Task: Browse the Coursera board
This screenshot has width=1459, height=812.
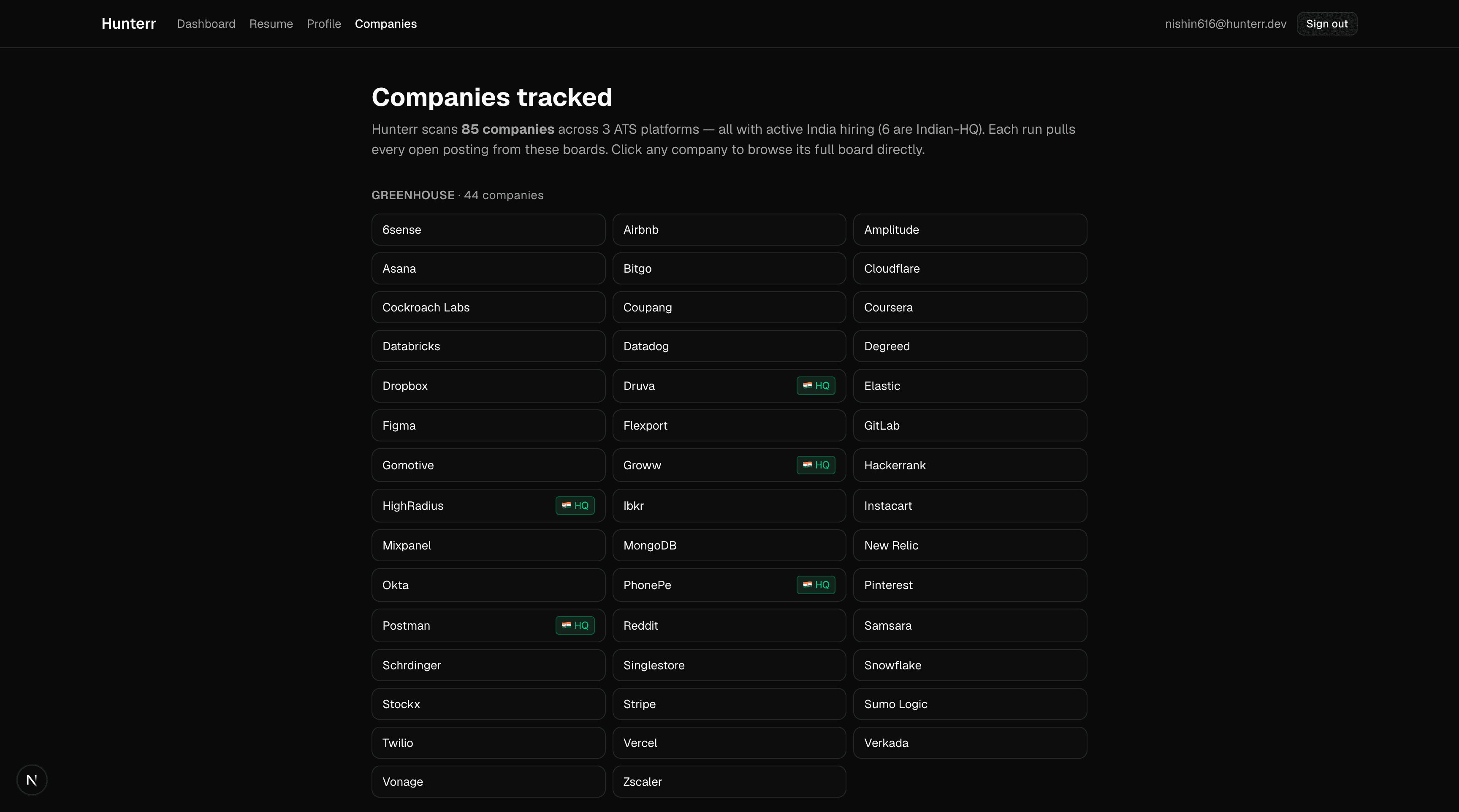Action: click(970, 308)
